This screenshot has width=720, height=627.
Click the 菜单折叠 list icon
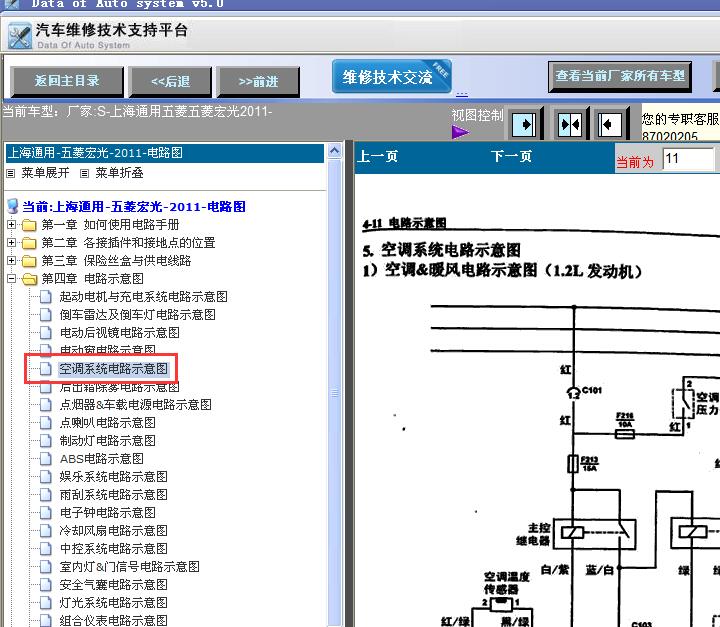click(84, 174)
